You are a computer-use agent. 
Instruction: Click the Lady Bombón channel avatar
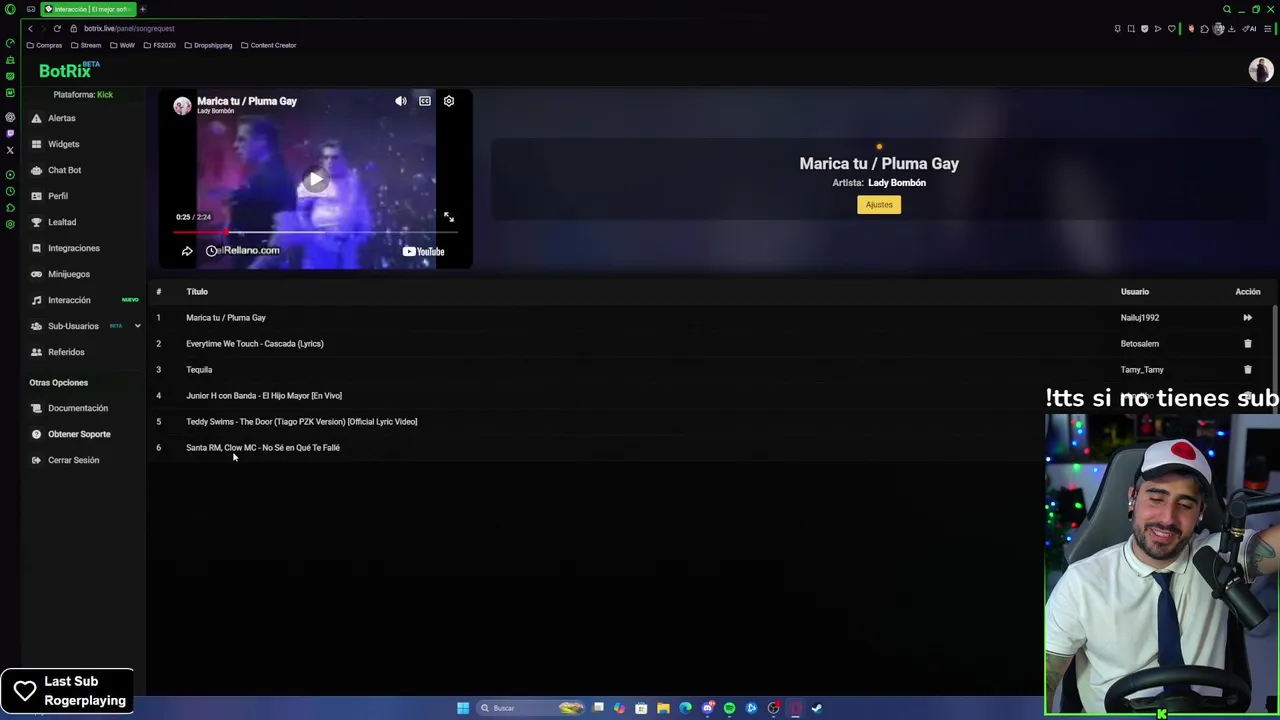(x=182, y=106)
